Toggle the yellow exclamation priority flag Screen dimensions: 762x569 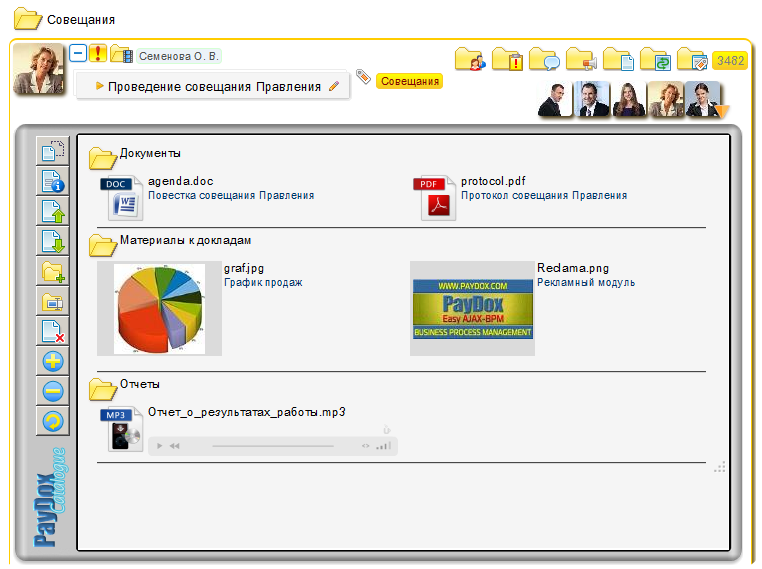(x=98, y=53)
